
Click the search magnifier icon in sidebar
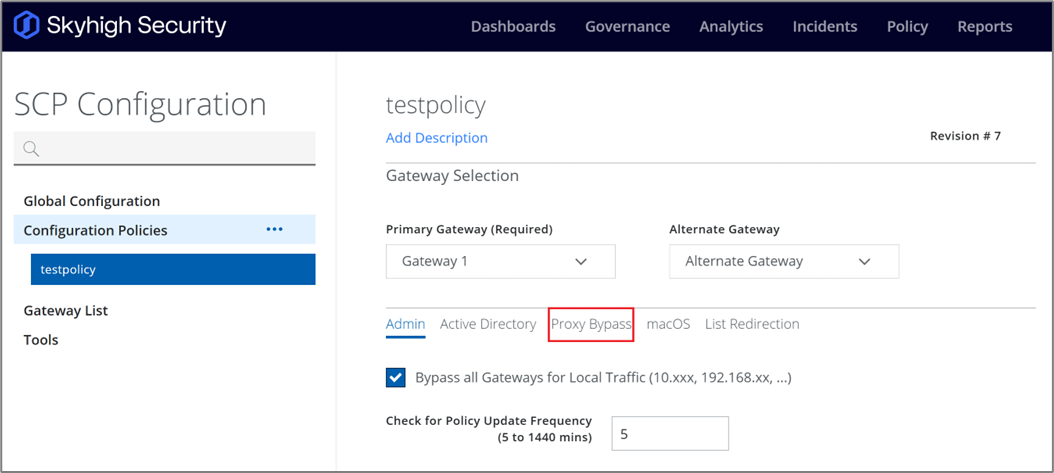click(31, 149)
